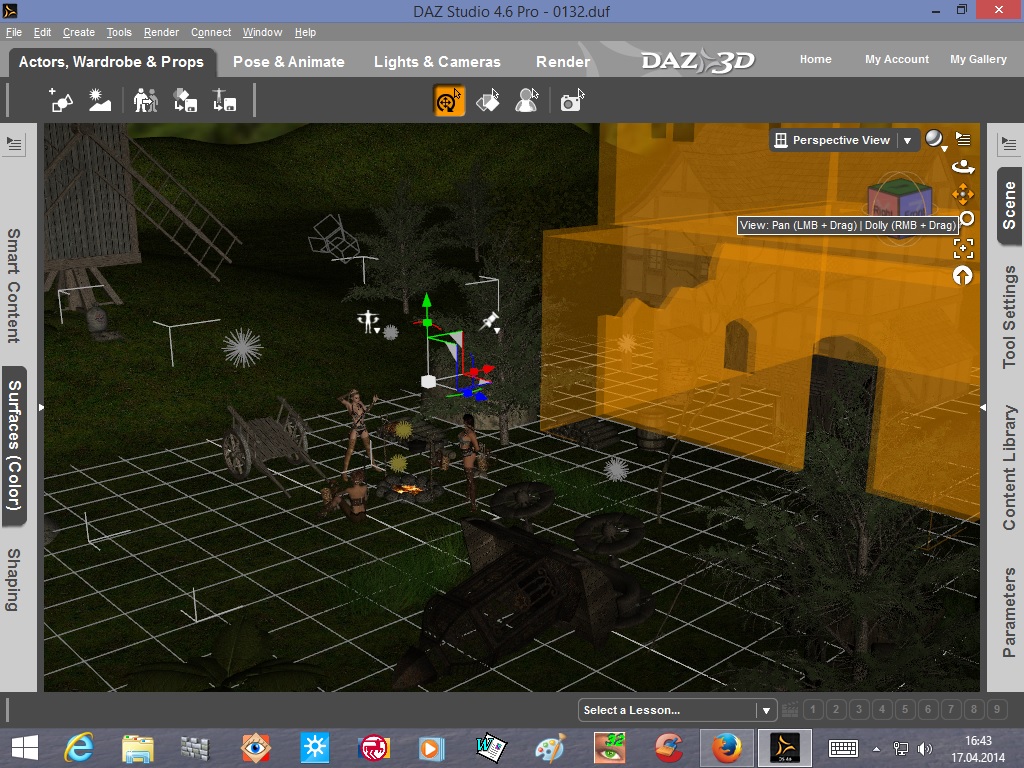This screenshot has width=1024, height=768.
Task: Click the lesson clapperboard icon
Action: (x=790, y=709)
